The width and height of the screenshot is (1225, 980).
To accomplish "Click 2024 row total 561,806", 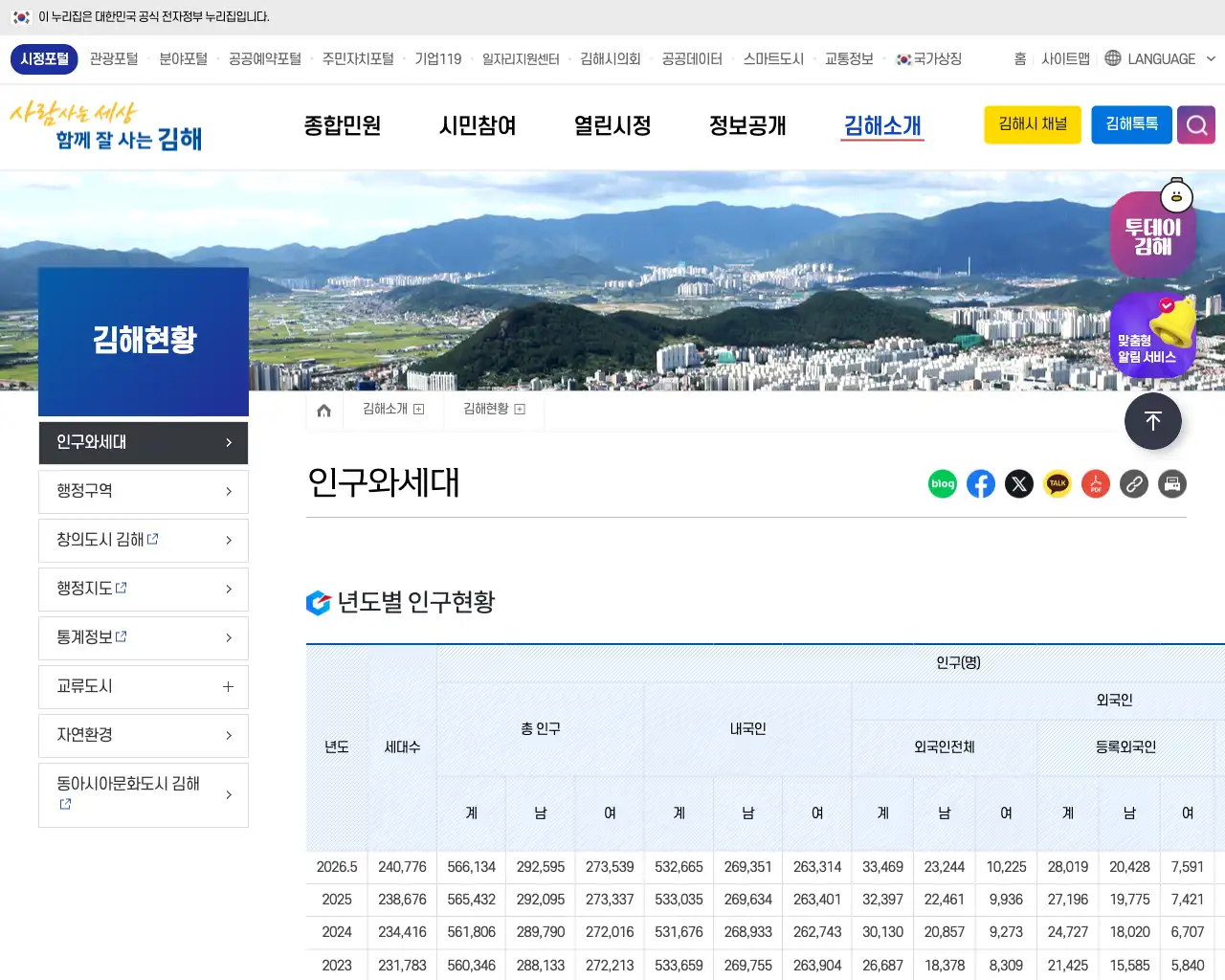I will 472,932.
